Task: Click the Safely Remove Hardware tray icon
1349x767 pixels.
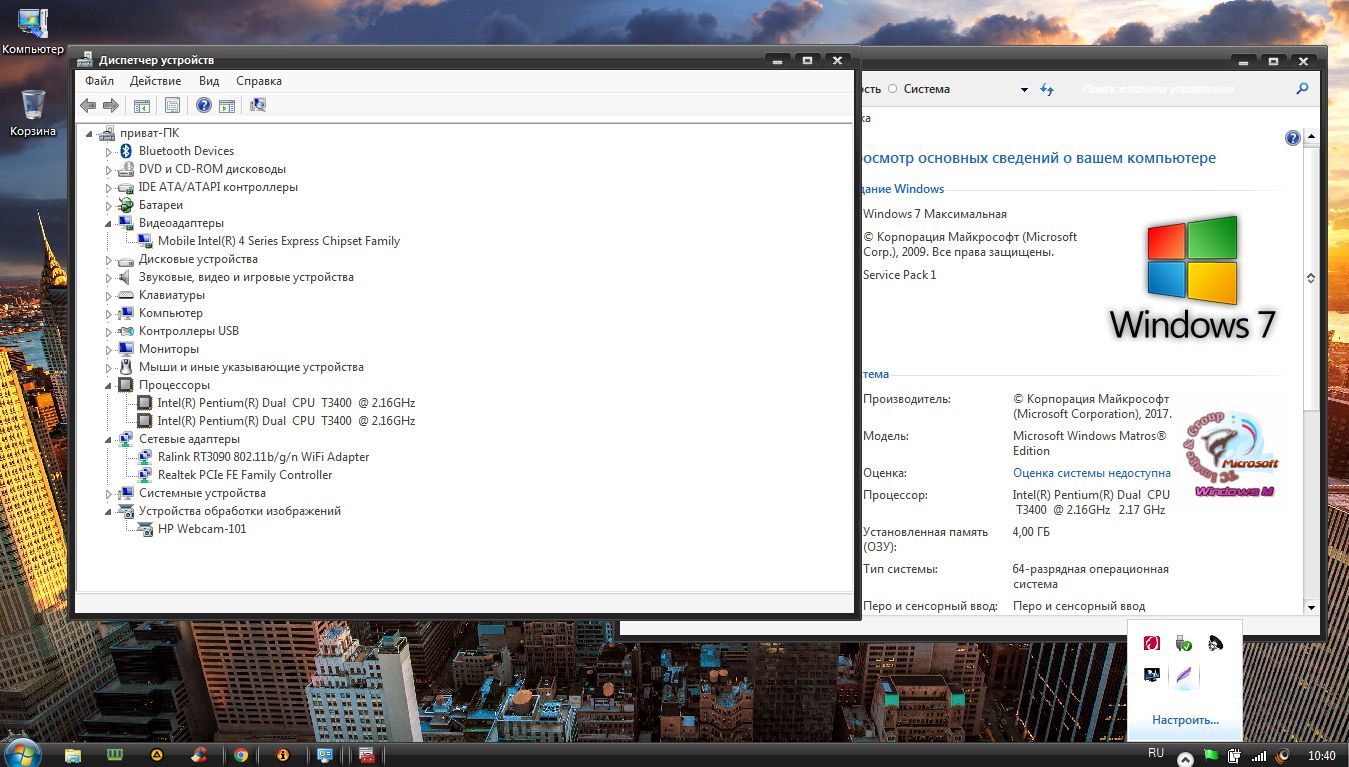Action: (1183, 643)
